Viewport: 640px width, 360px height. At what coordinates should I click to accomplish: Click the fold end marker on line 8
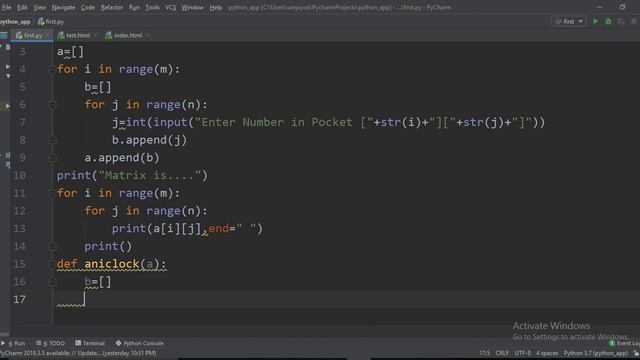tap(52, 140)
